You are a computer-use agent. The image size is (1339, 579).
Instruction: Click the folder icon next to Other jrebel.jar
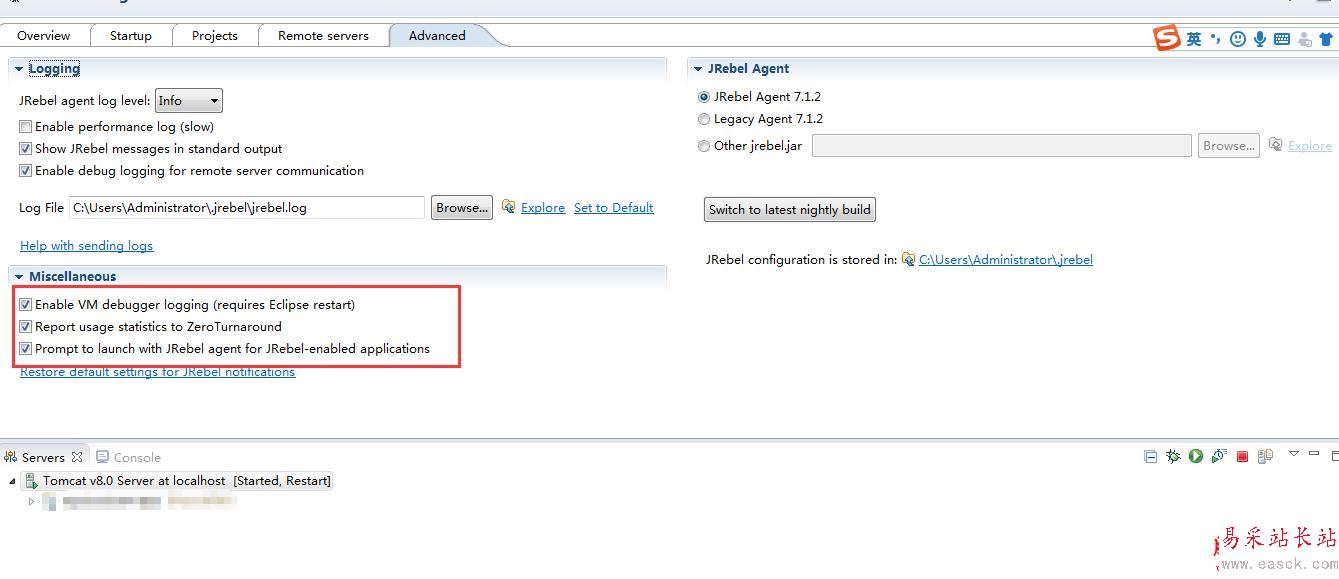(x=1275, y=145)
